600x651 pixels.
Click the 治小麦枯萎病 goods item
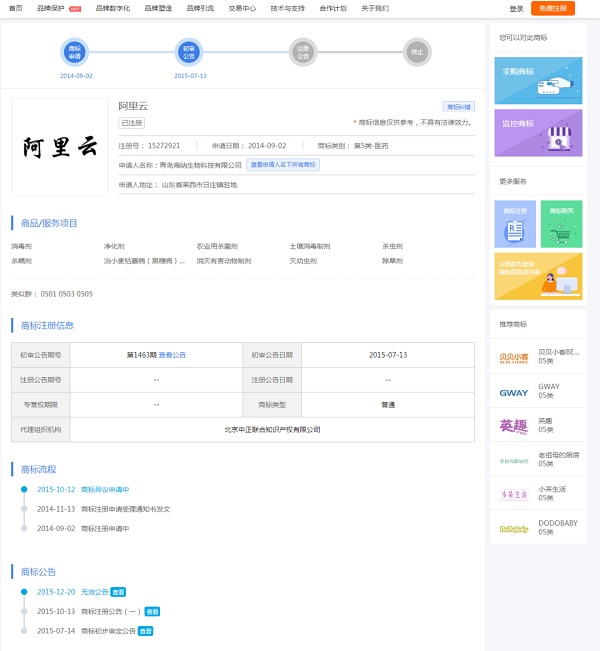[x=144, y=261]
